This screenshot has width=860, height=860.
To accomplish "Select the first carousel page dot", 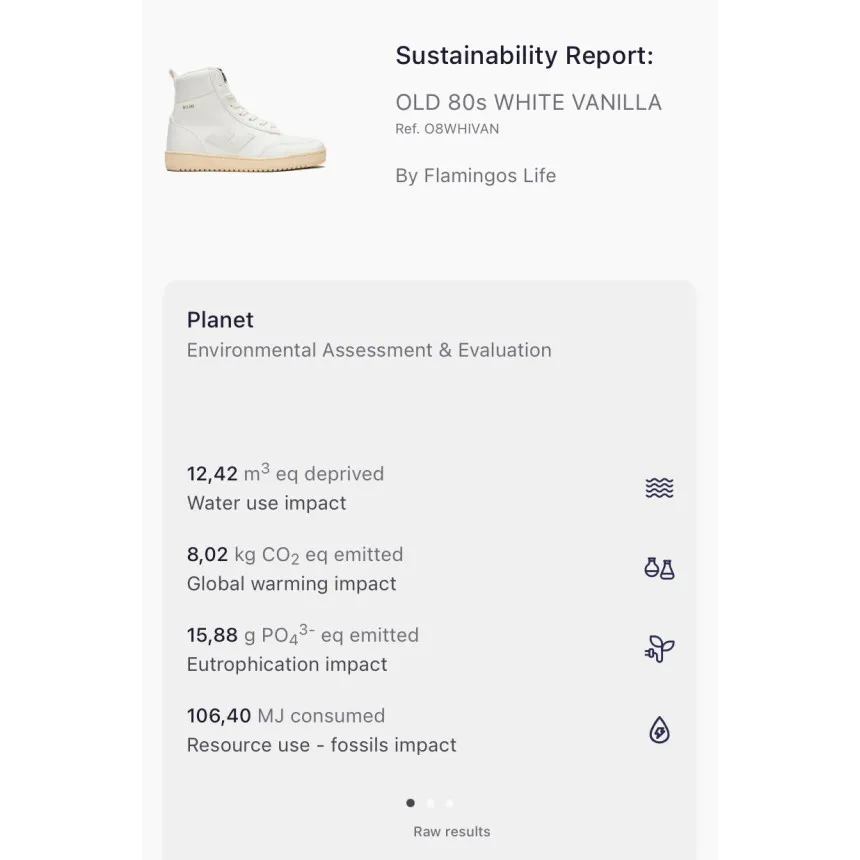I will pyautogui.click(x=410, y=803).
